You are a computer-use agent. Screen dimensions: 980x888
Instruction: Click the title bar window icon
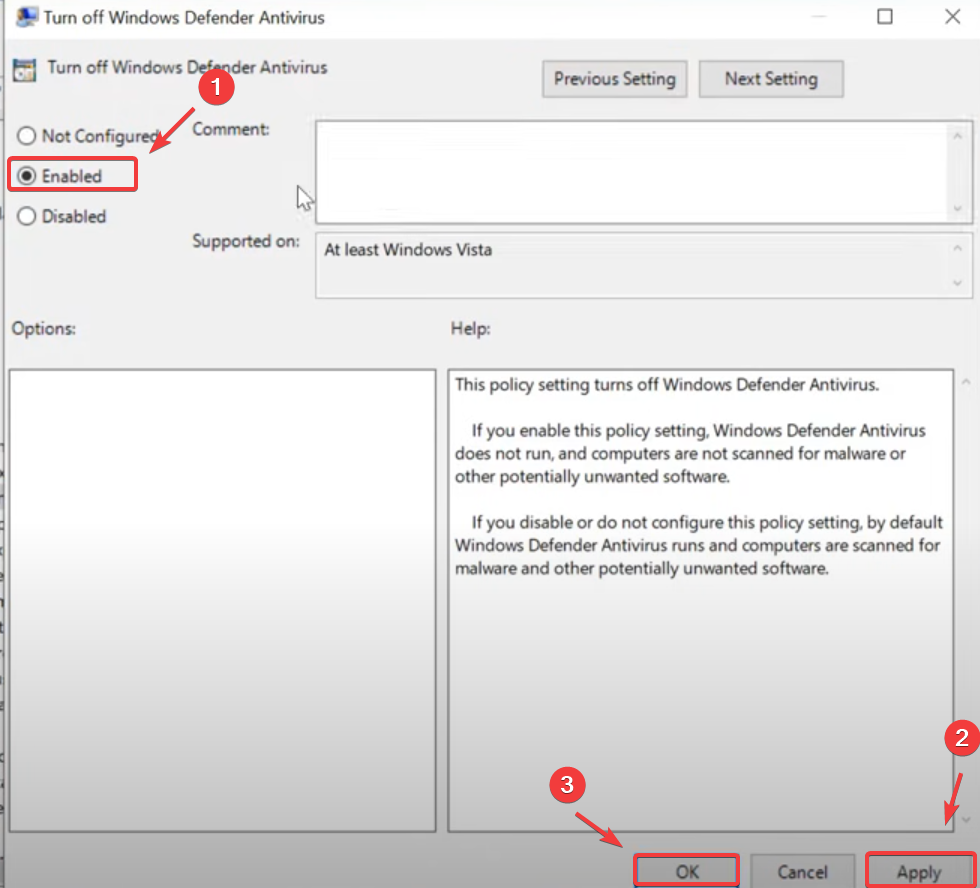[x=26, y=16]
